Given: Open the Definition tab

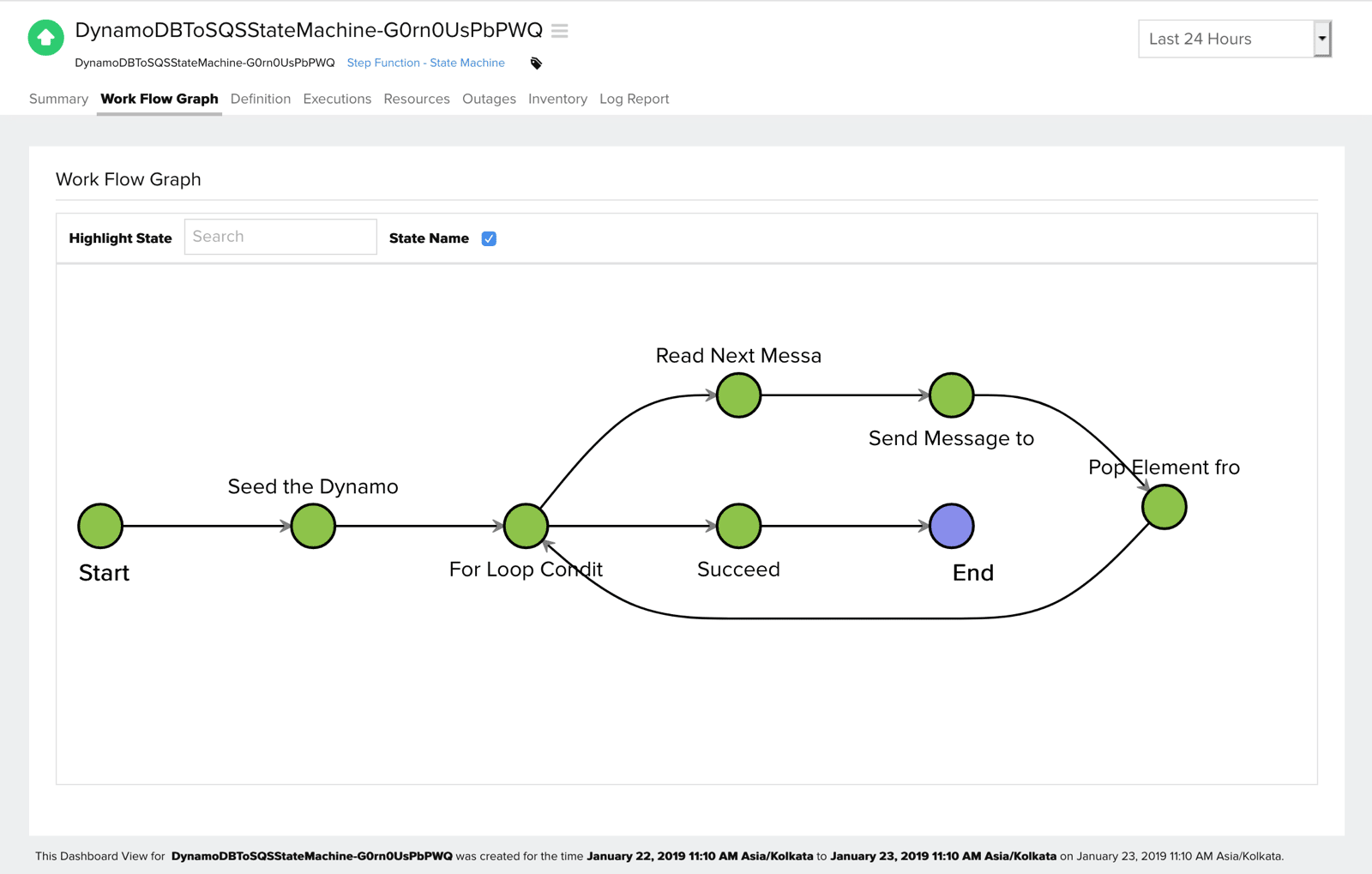Looking at the screenshot, I should tap(261, 99).
